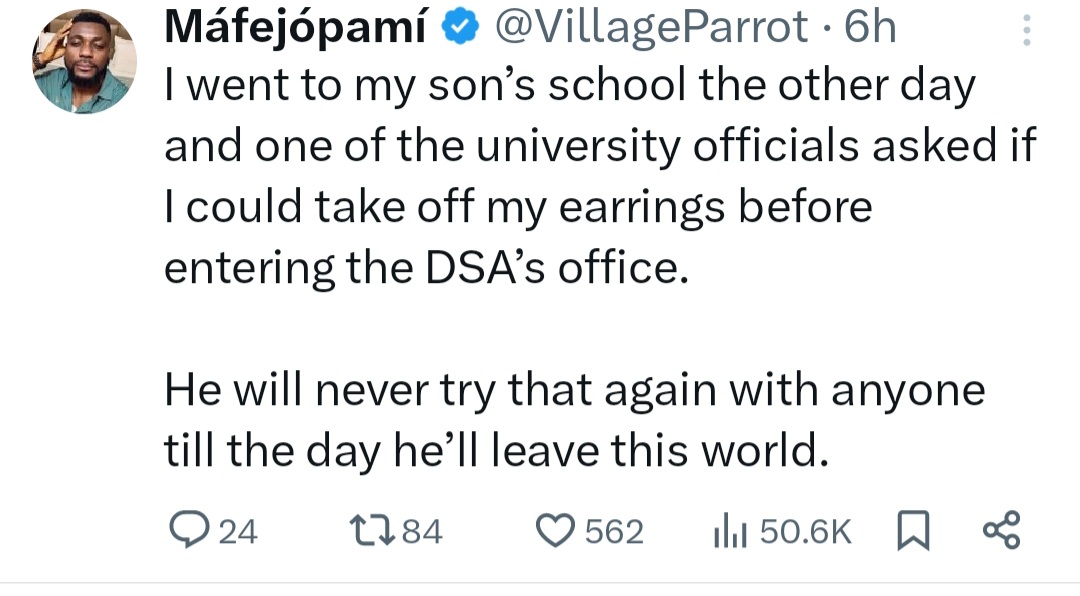Screen dimensions: 1080x596
Task: Click the 6h timestamp
Action: coord(870,29)
